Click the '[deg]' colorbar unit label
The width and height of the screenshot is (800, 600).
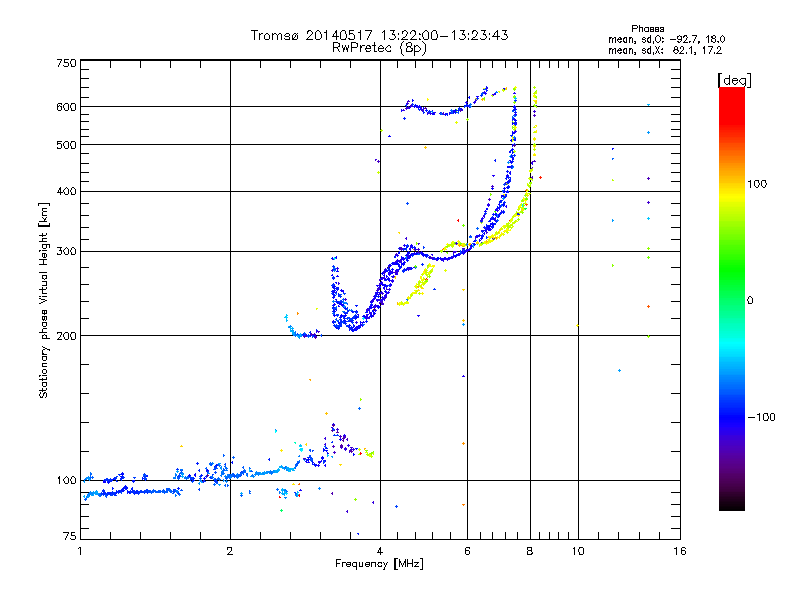(x=734, y=81)
